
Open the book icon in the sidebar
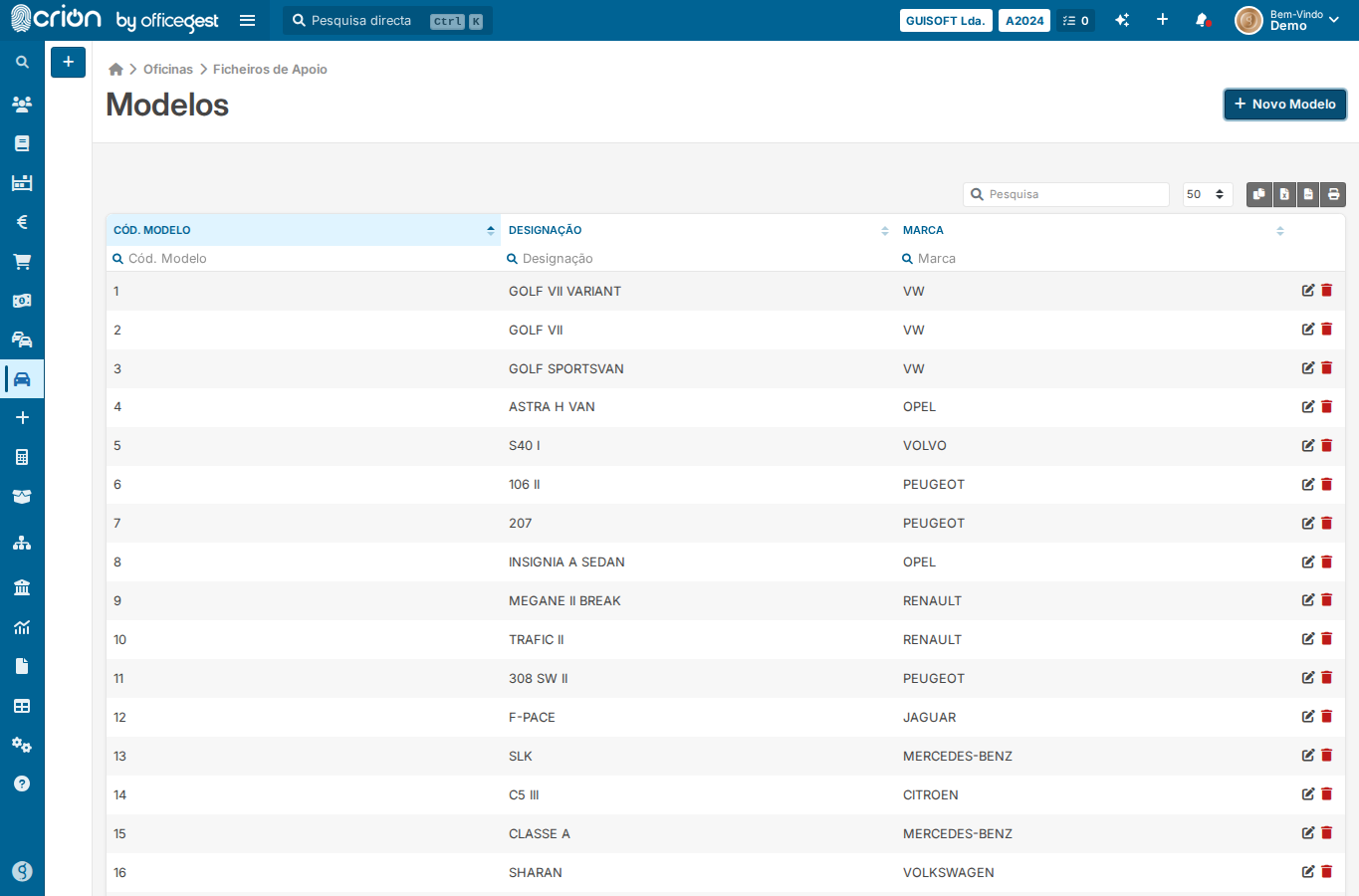(x=22, y=143)
